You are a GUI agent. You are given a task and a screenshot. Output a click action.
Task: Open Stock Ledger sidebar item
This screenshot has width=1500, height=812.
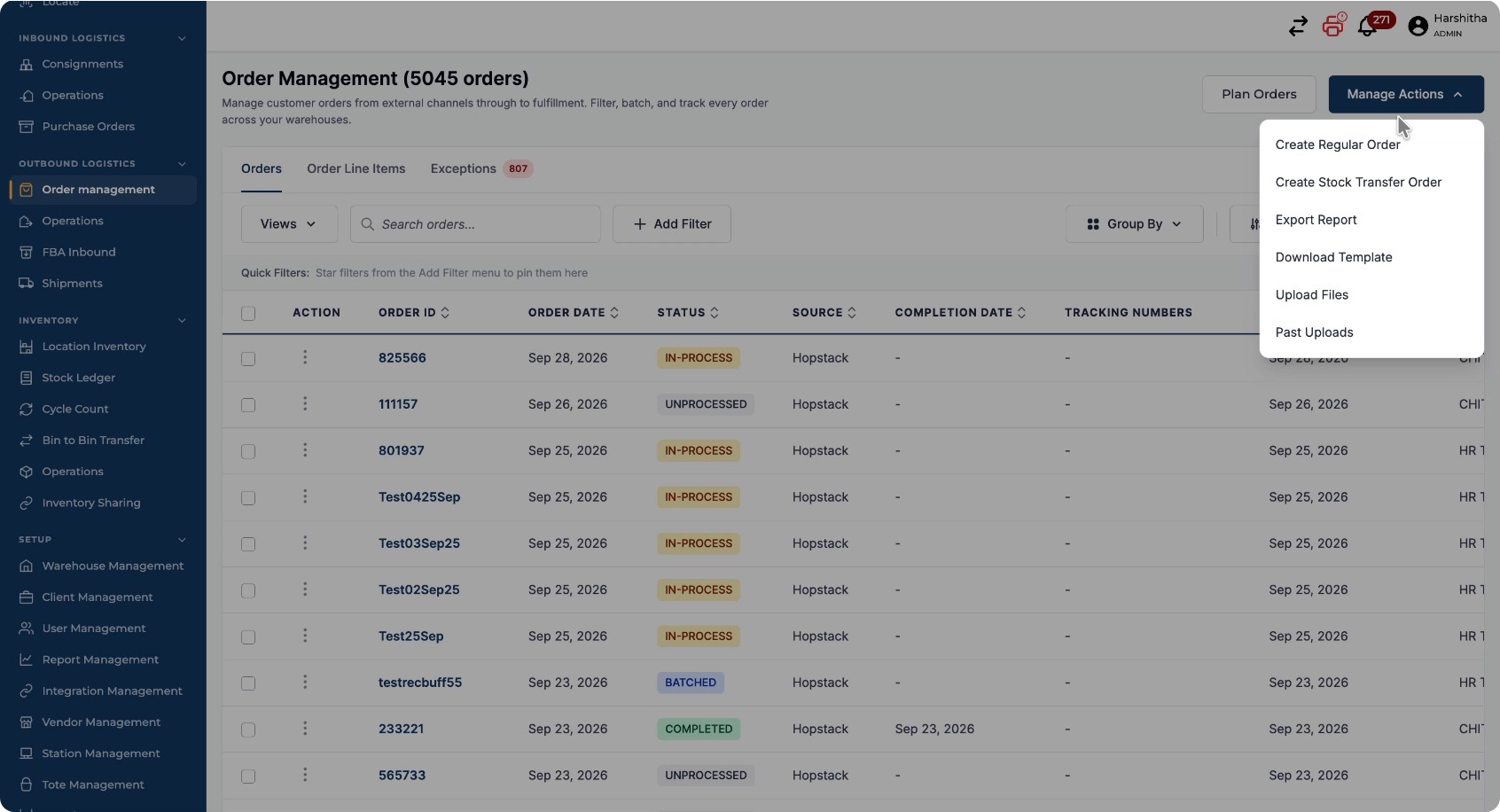tap(78, 378)
